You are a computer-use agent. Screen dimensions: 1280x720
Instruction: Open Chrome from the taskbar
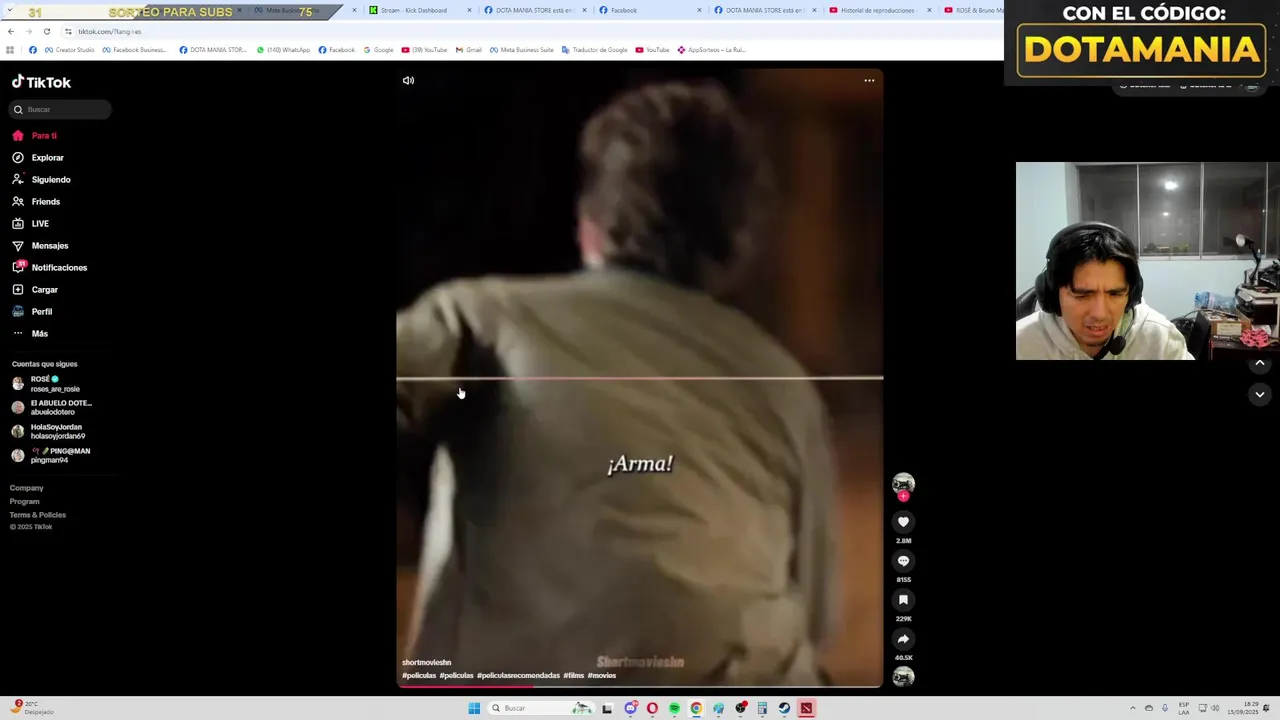point(697,708)
